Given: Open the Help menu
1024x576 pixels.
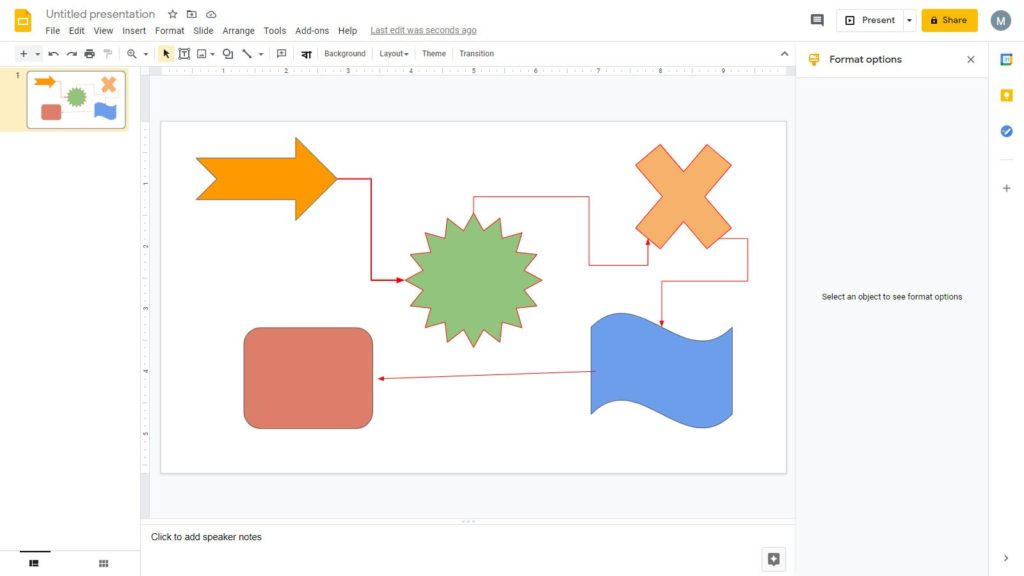Looking at the screenshot, I should (347, 31).
